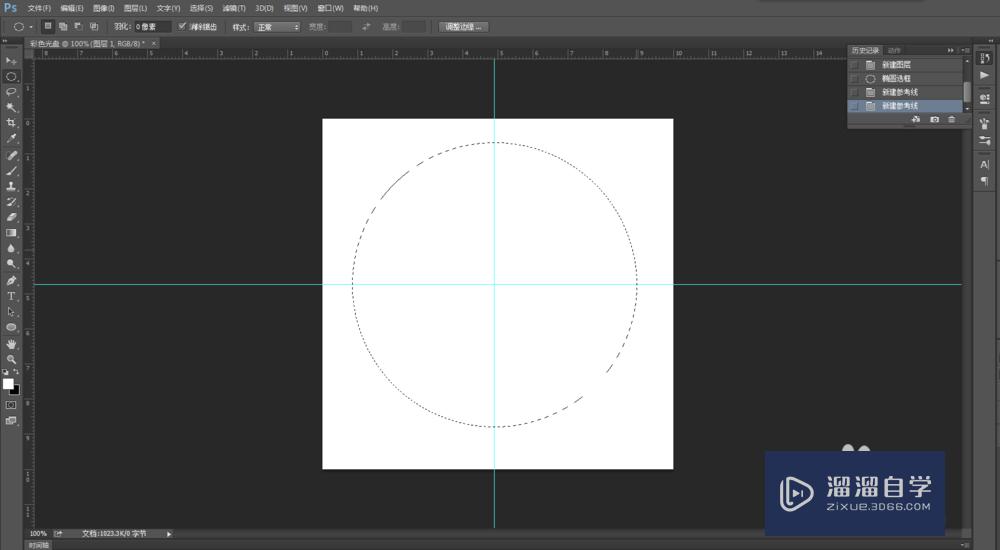Choose the Hand tool
Viewport: 1000px width, 550px height.
[12, 343]
